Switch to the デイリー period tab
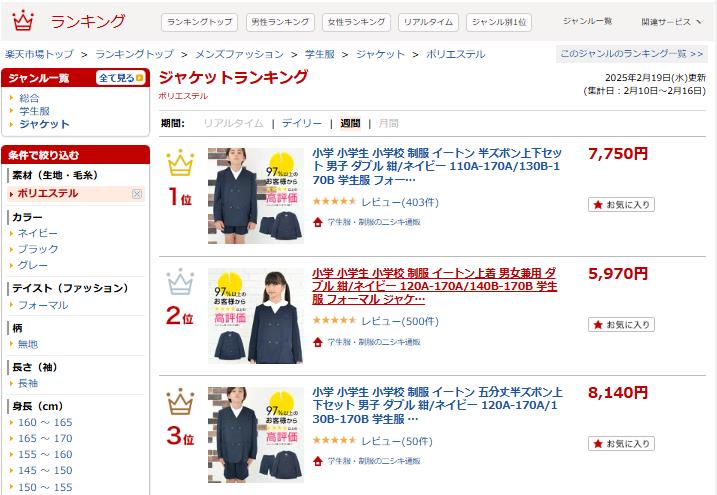 coord(302,123)
